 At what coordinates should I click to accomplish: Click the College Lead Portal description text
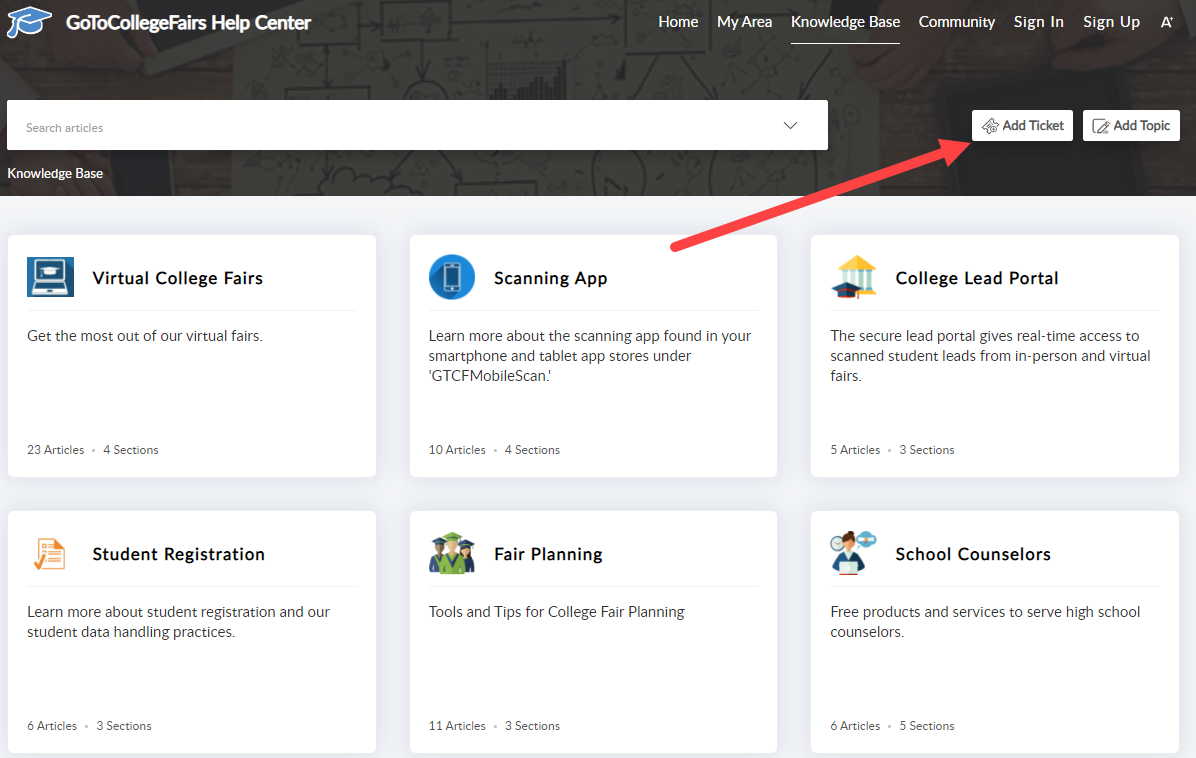click(990, 355)
